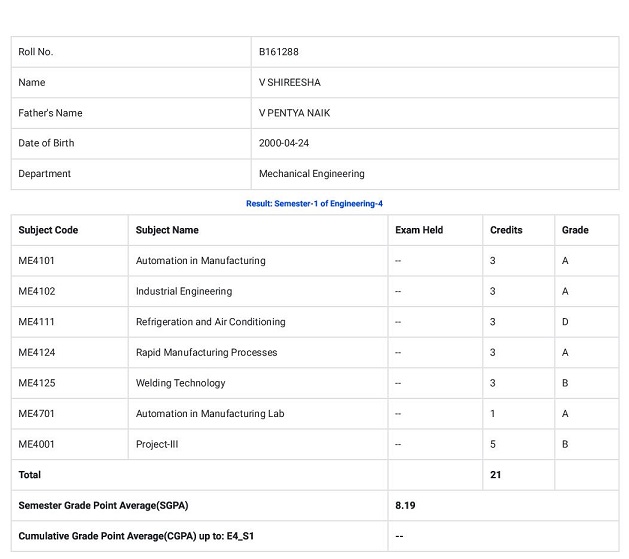Screen dimensions: 629x559
Task: Click the father's name V PENTYA NAIK
Action: (x=294, y=113)
